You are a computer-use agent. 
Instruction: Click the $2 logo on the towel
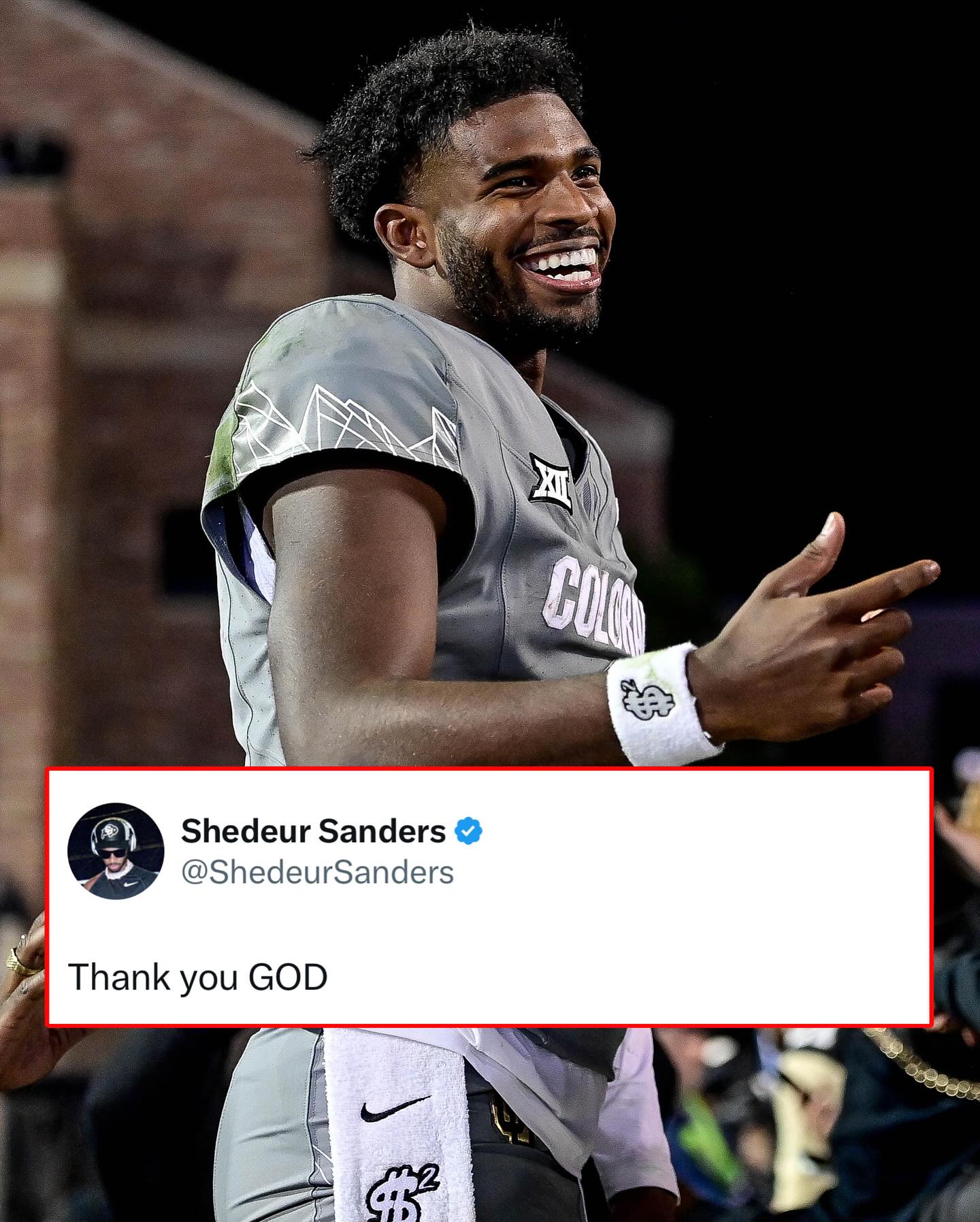pos(403,1191)
